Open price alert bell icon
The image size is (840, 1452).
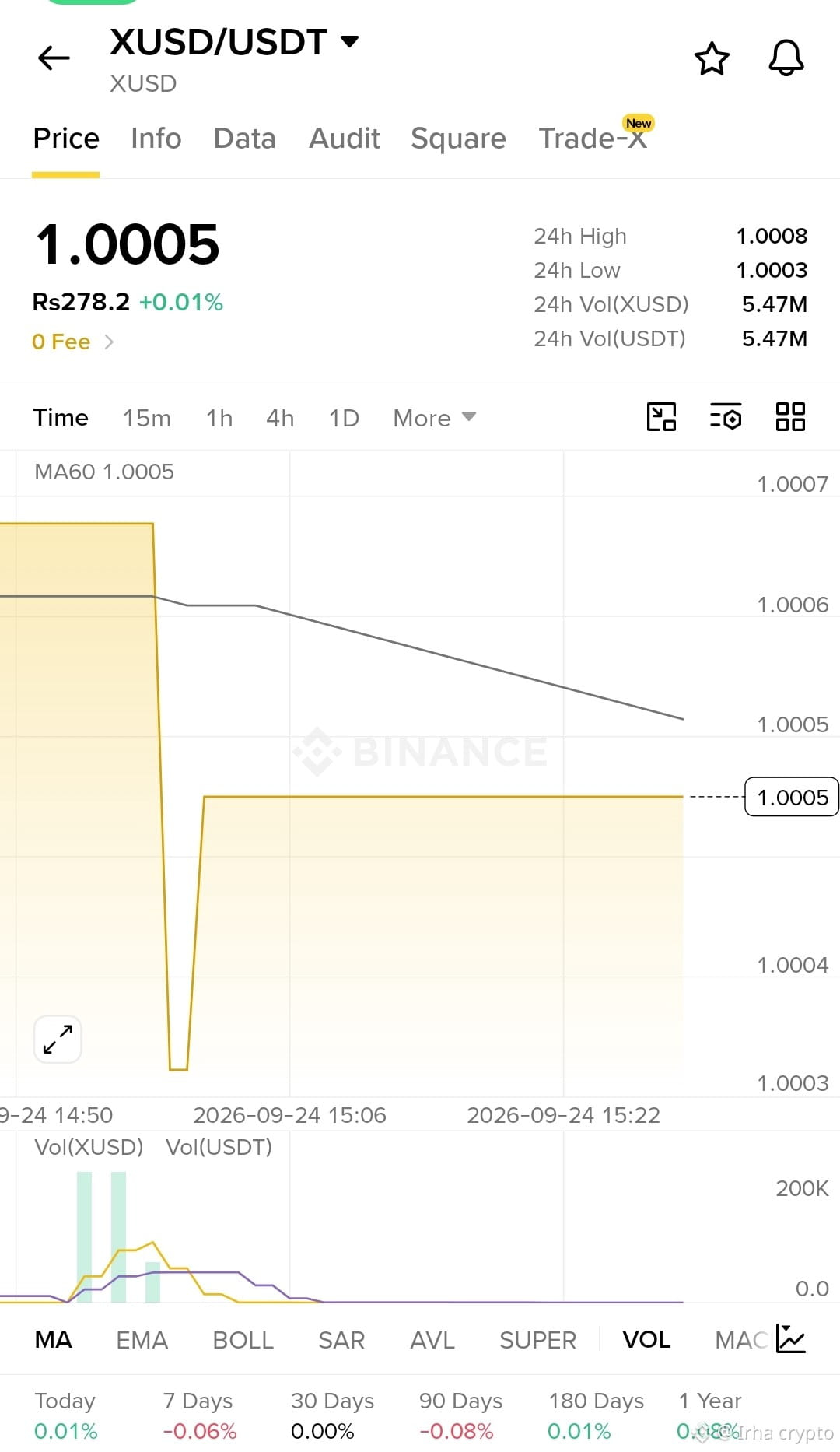tap(786, 58)
